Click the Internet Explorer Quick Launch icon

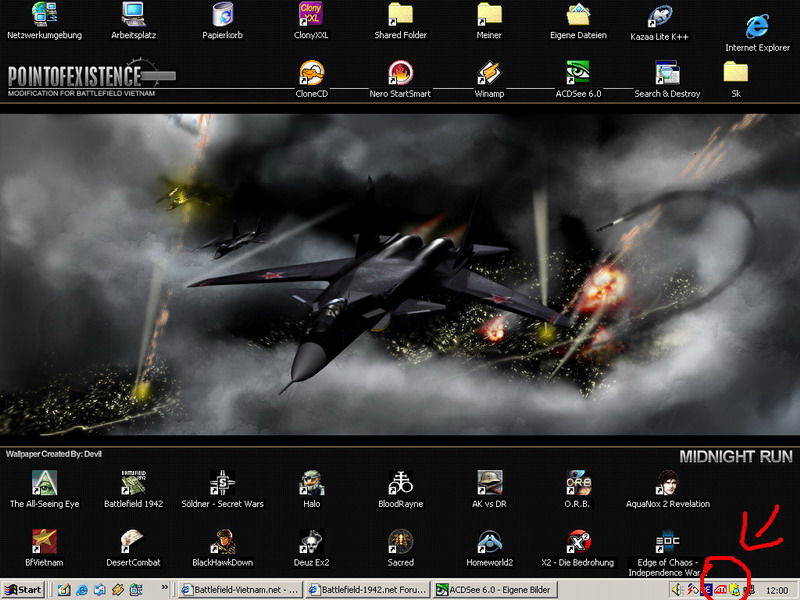tap(82, 590)
